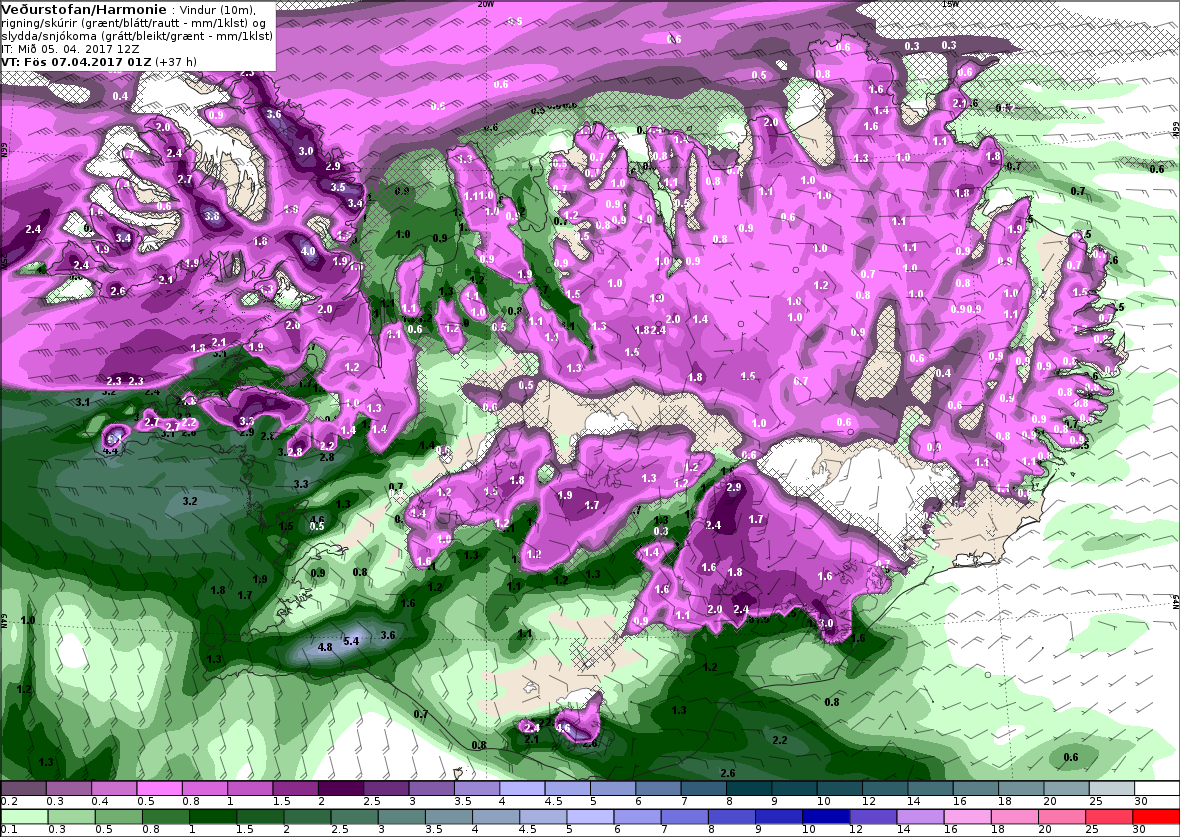This screenshot has width=1180, height=837.
Task: Click the bright pink 0.5 legend swatch
Action: (x=160, y=787)
